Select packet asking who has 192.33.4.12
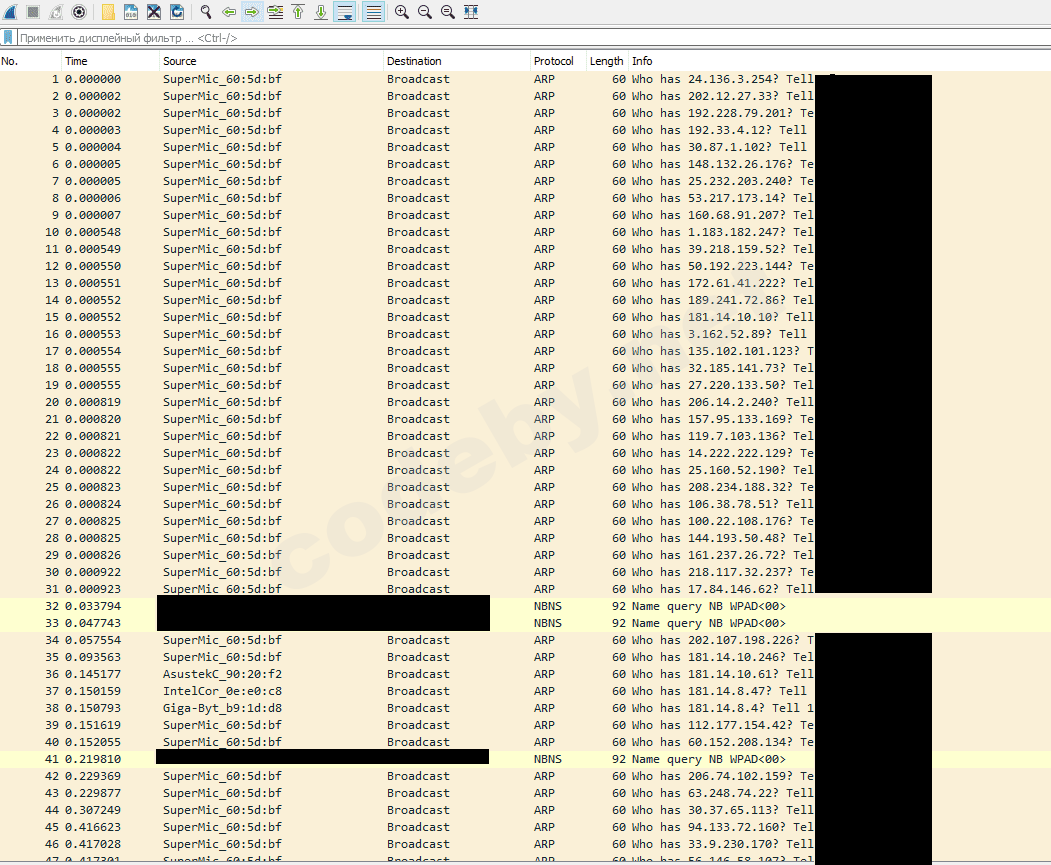The width and height of the screenshot is (1051, 865). click(x=526, y=130)
